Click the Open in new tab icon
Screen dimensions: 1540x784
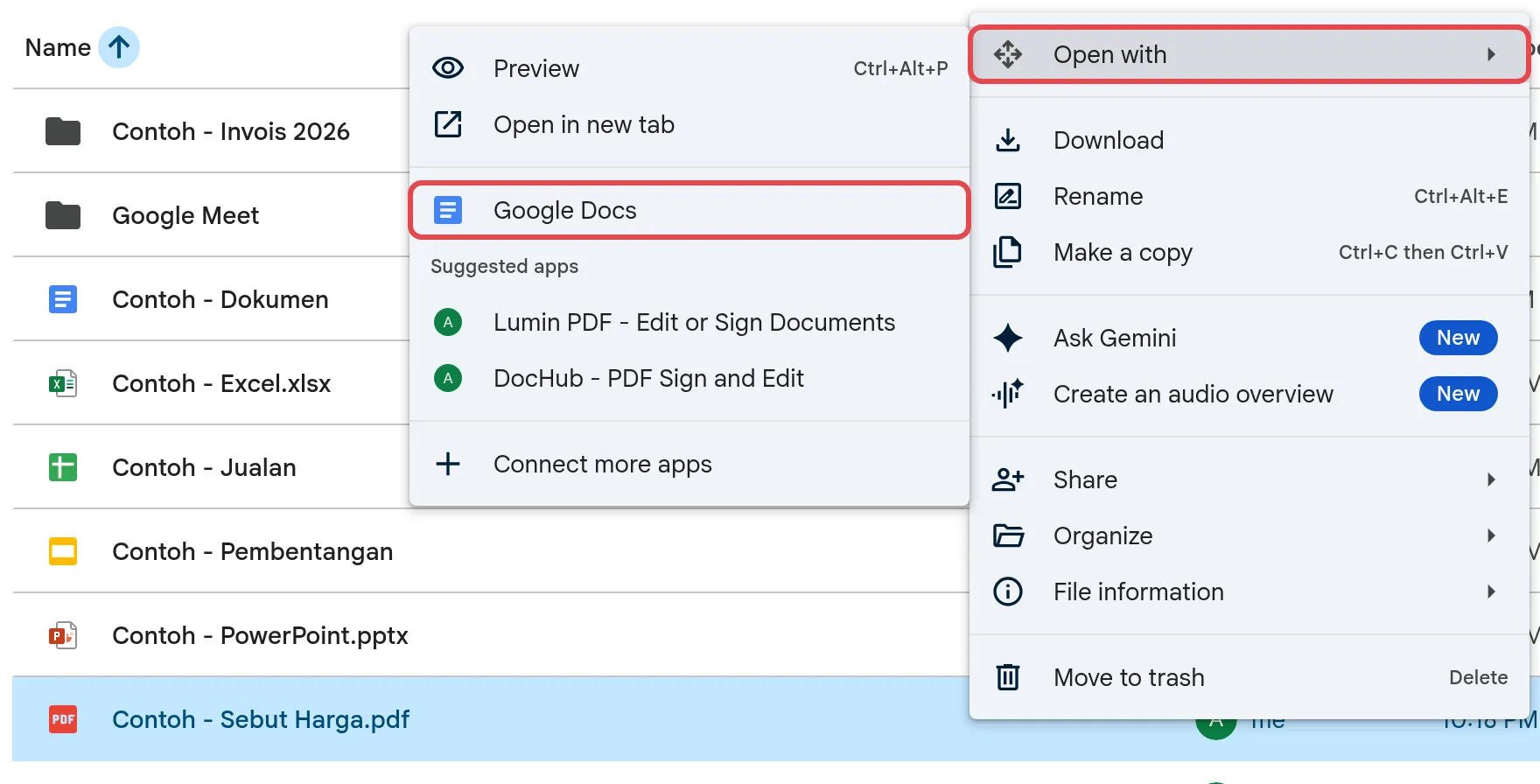click(448, 124)
